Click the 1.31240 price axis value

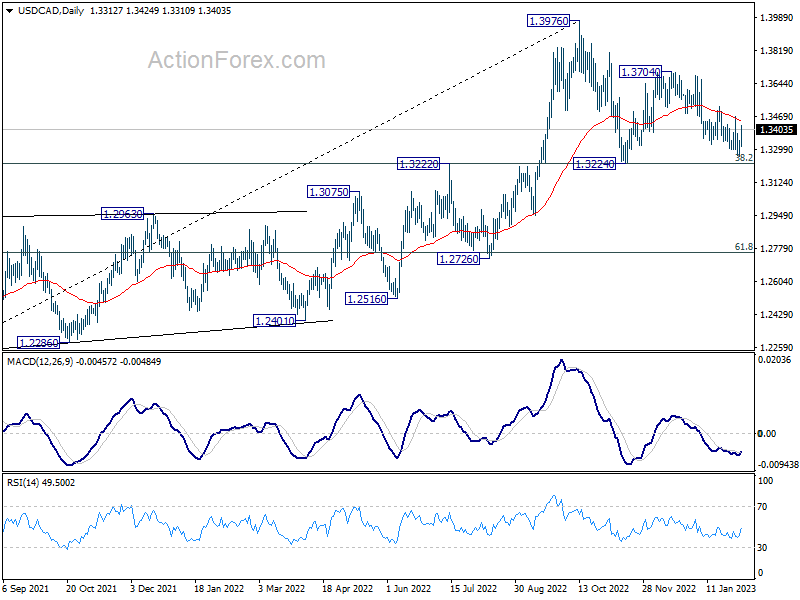[777, 183]
